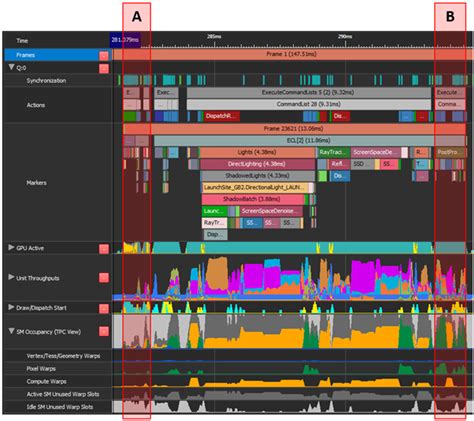Screen dimensions: 474x421
Task: Collapse the Q:0 queue section
Action: point(11,67)
